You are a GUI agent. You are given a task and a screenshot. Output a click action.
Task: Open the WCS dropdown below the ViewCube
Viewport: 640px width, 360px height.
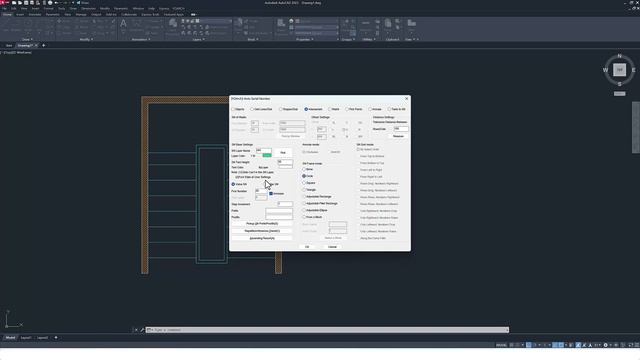620,94
